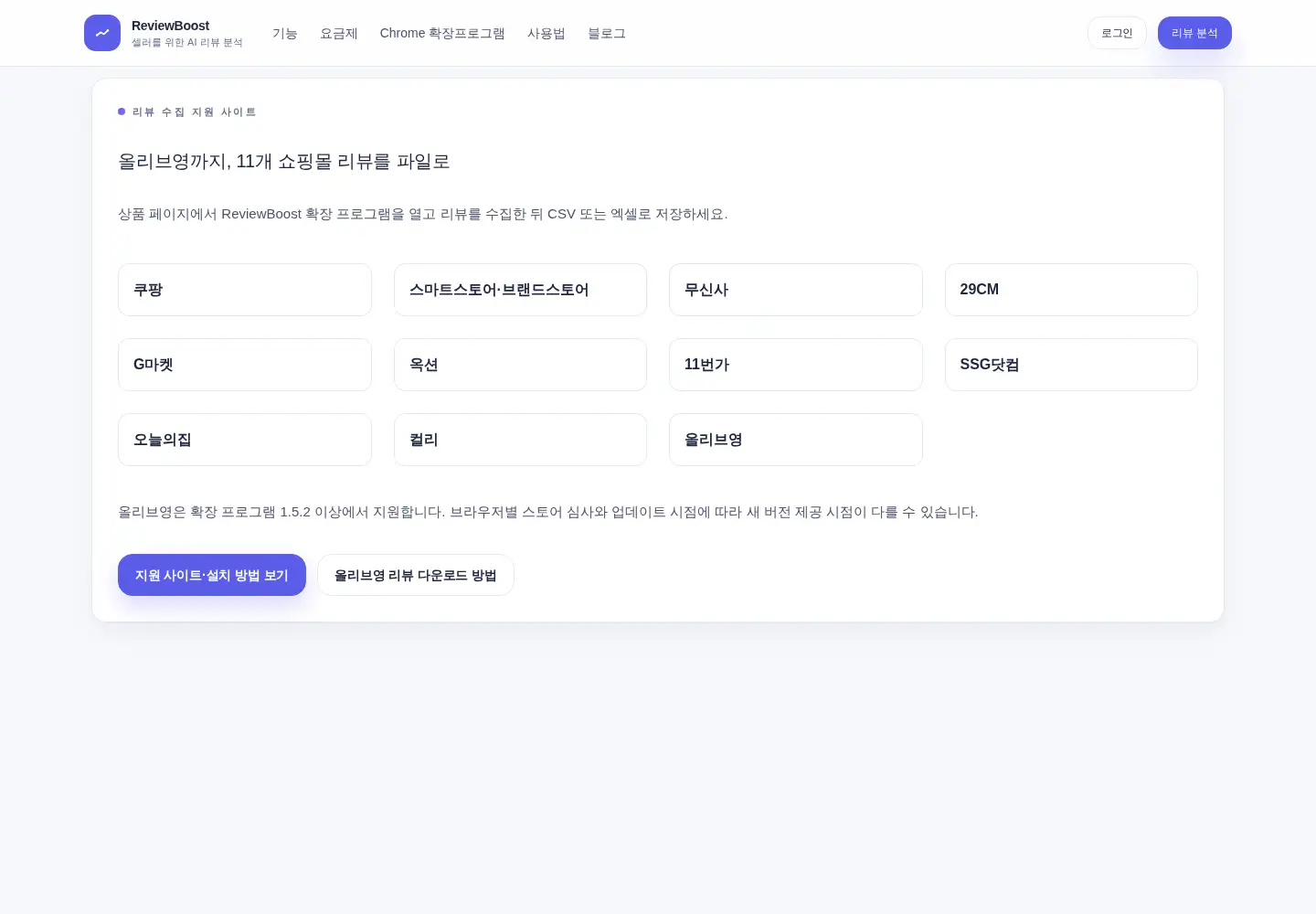Click the ReviewBoost chart logo icon

tap(102, 33)
